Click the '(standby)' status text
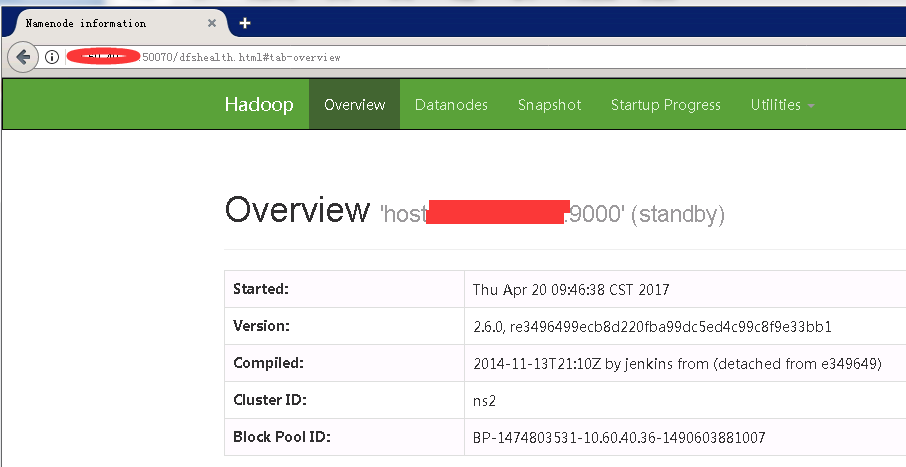 click(x=678, y=214)
